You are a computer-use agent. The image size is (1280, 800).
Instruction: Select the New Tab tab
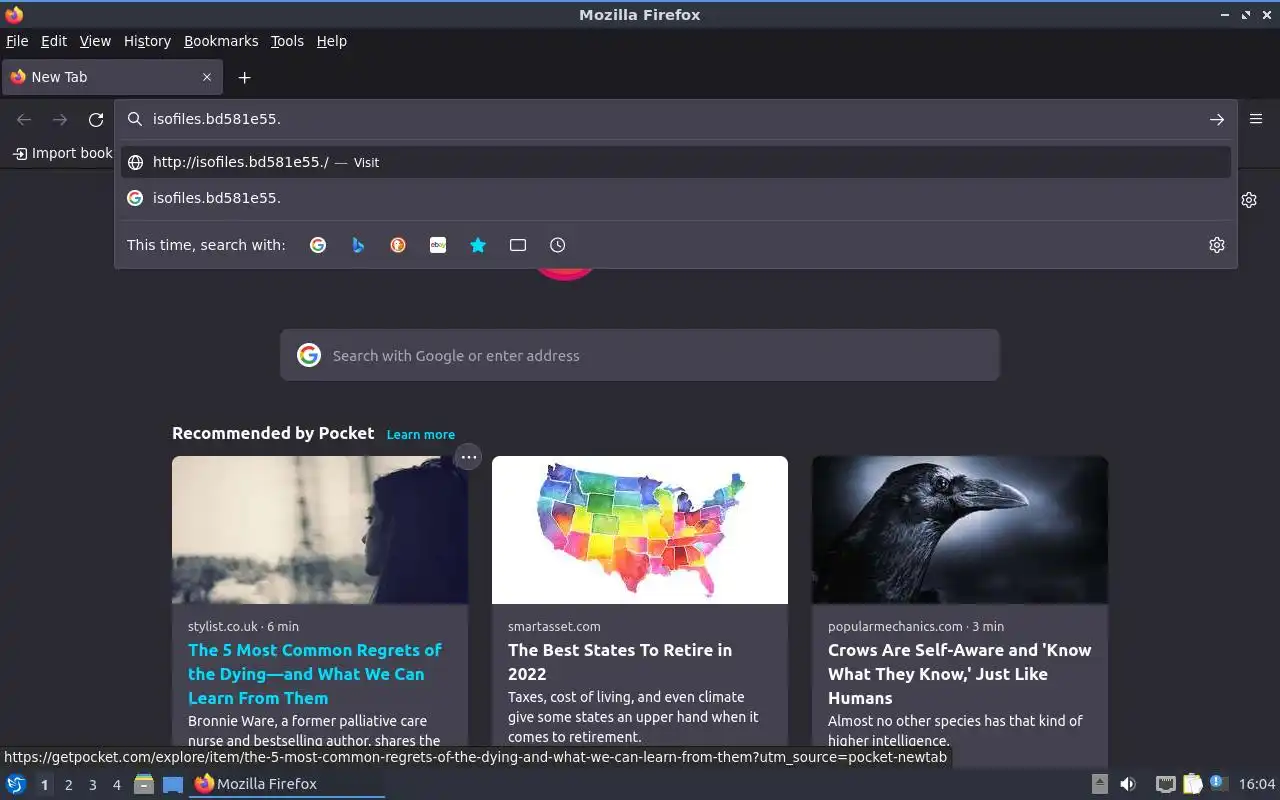tap(111, 77)
